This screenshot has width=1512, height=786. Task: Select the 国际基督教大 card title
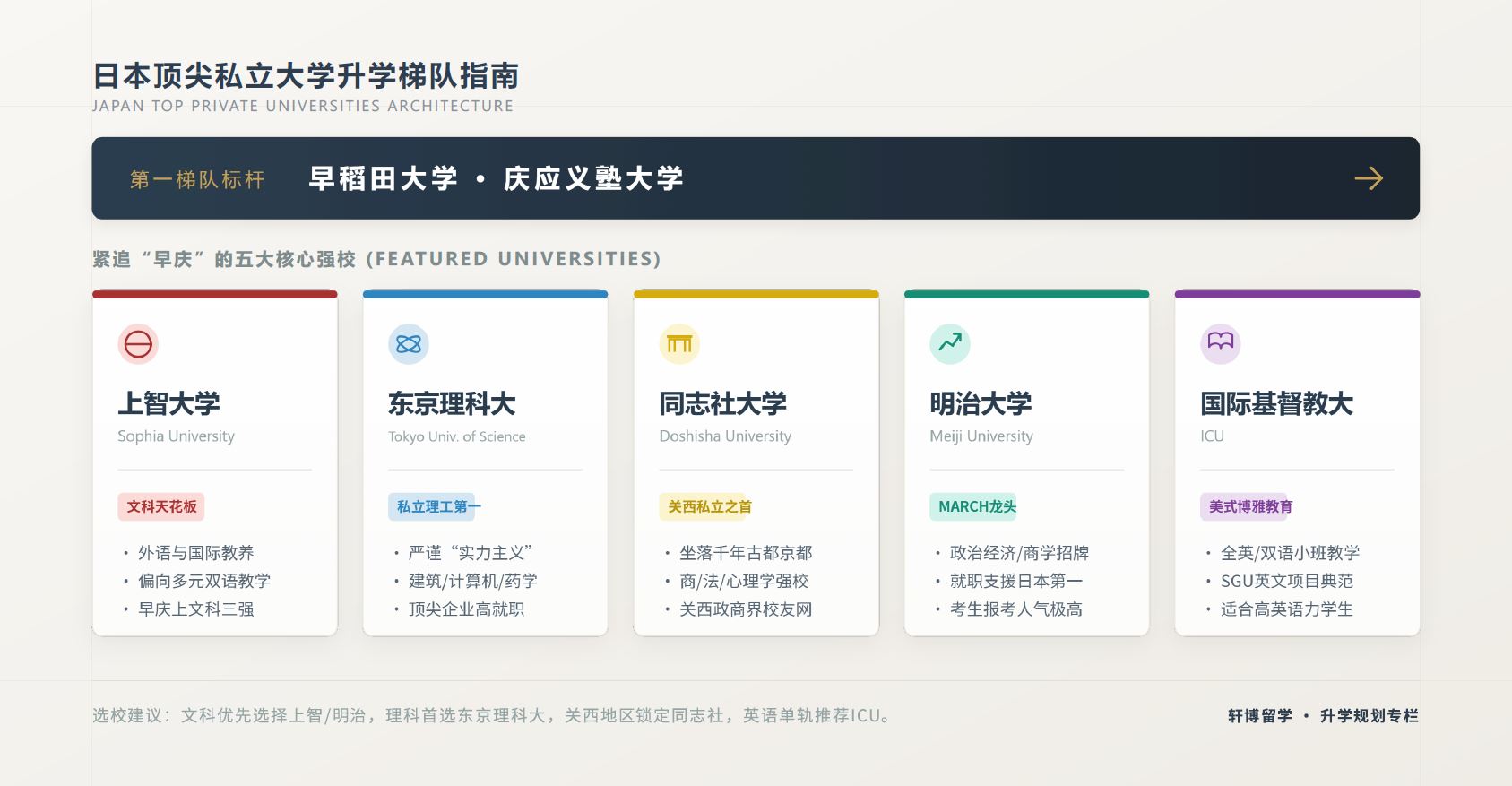pyautogui.click(x=1277, y=403)
